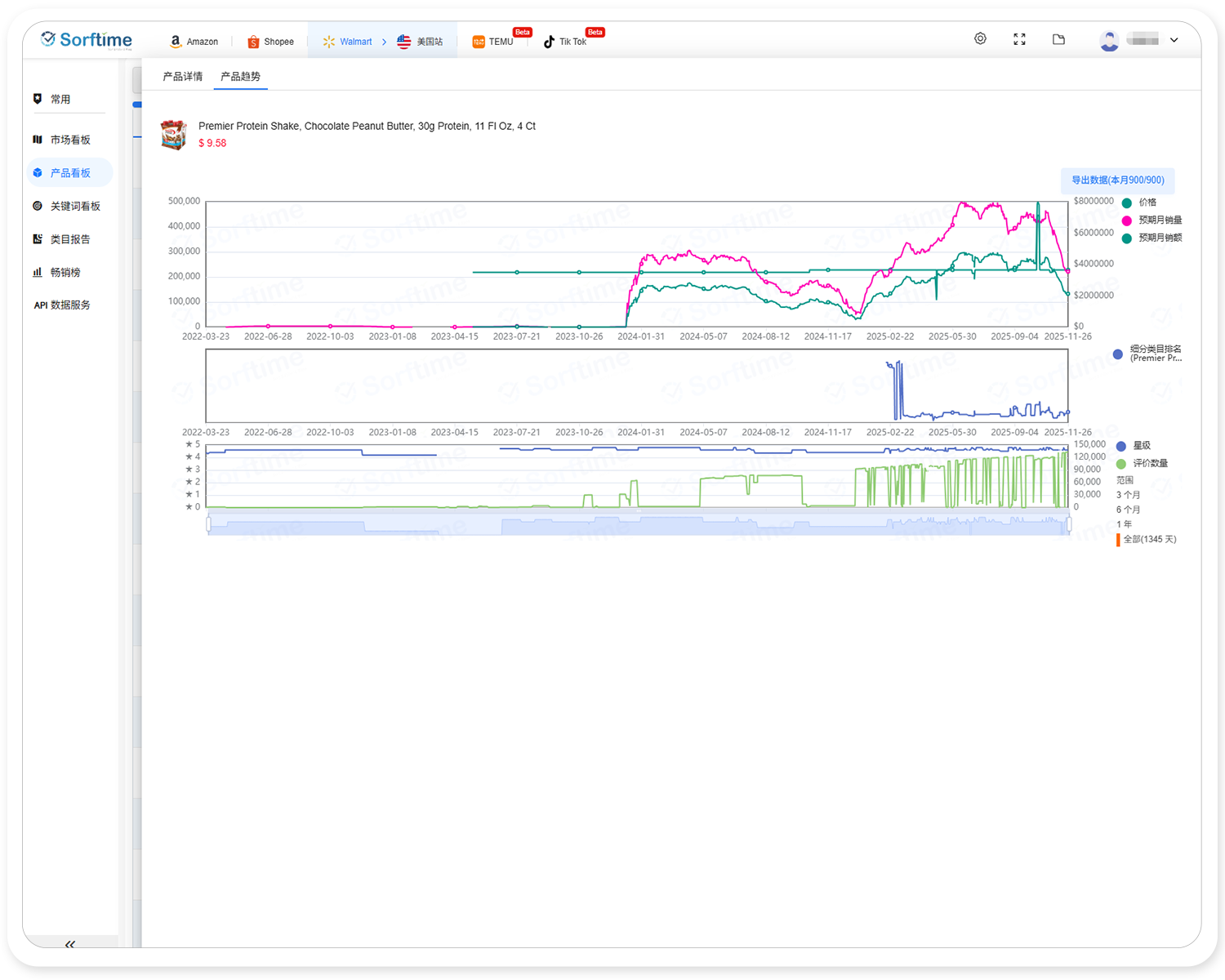This screenshot has width=1225, height=980.
Task: Collapse sidebar with double-chevron icon
Action: coord(70,944)
